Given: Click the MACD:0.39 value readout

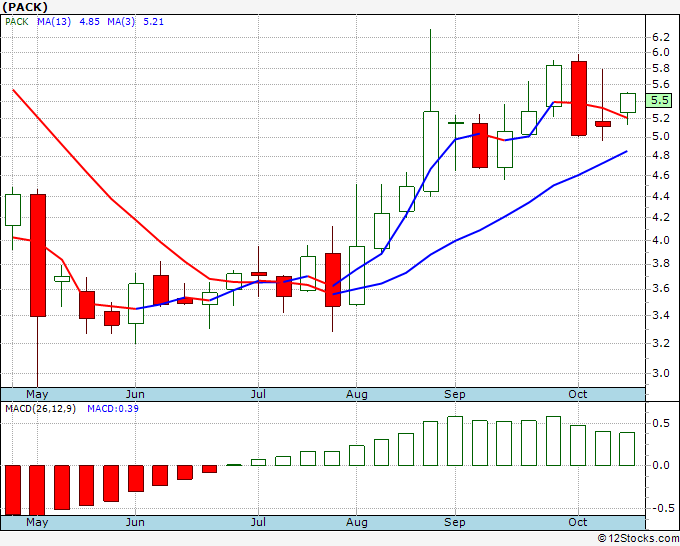Looking at the screenshot, I should pos(113,409).
